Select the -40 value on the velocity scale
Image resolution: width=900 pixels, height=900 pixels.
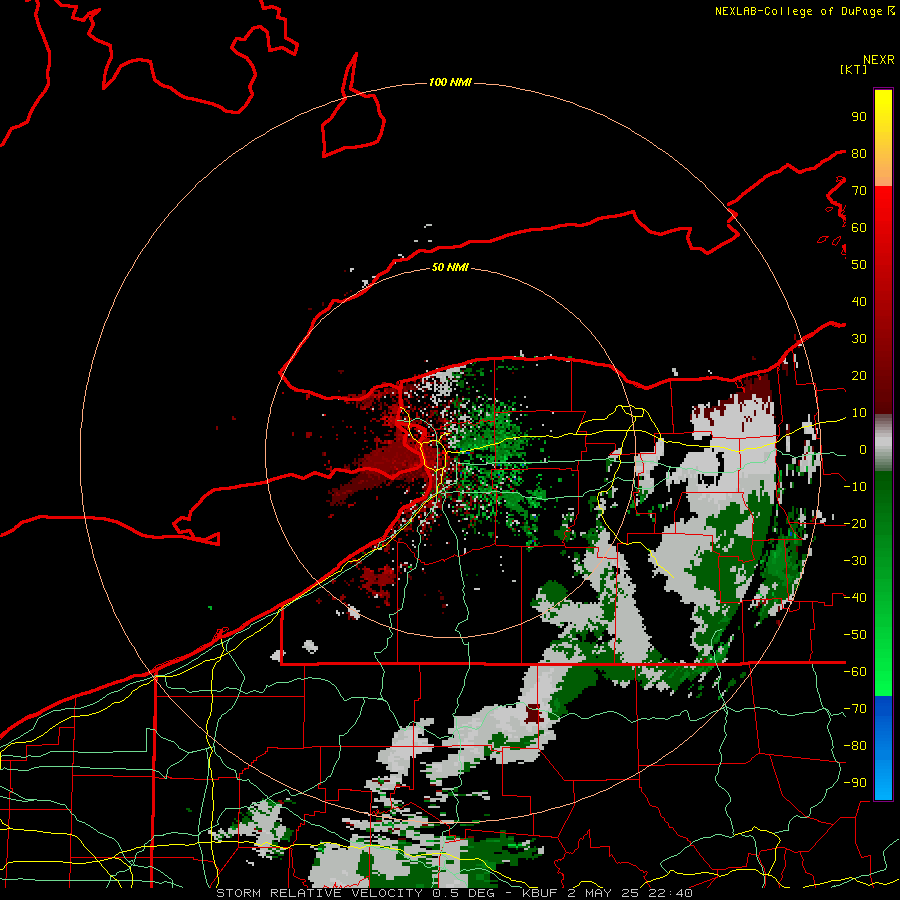855,598
